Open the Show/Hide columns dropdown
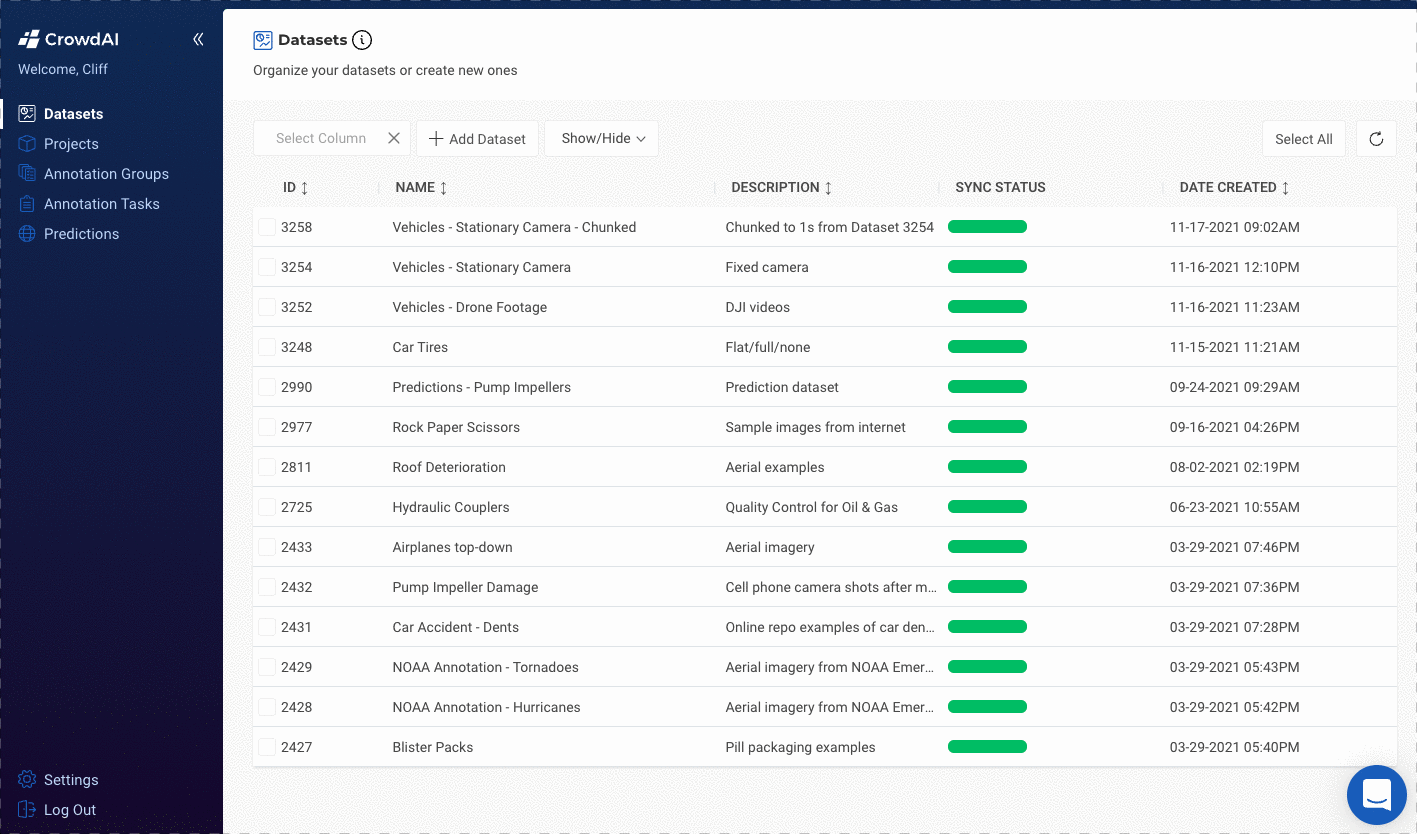Screen dimensions: 1417x834 point(602,139)
